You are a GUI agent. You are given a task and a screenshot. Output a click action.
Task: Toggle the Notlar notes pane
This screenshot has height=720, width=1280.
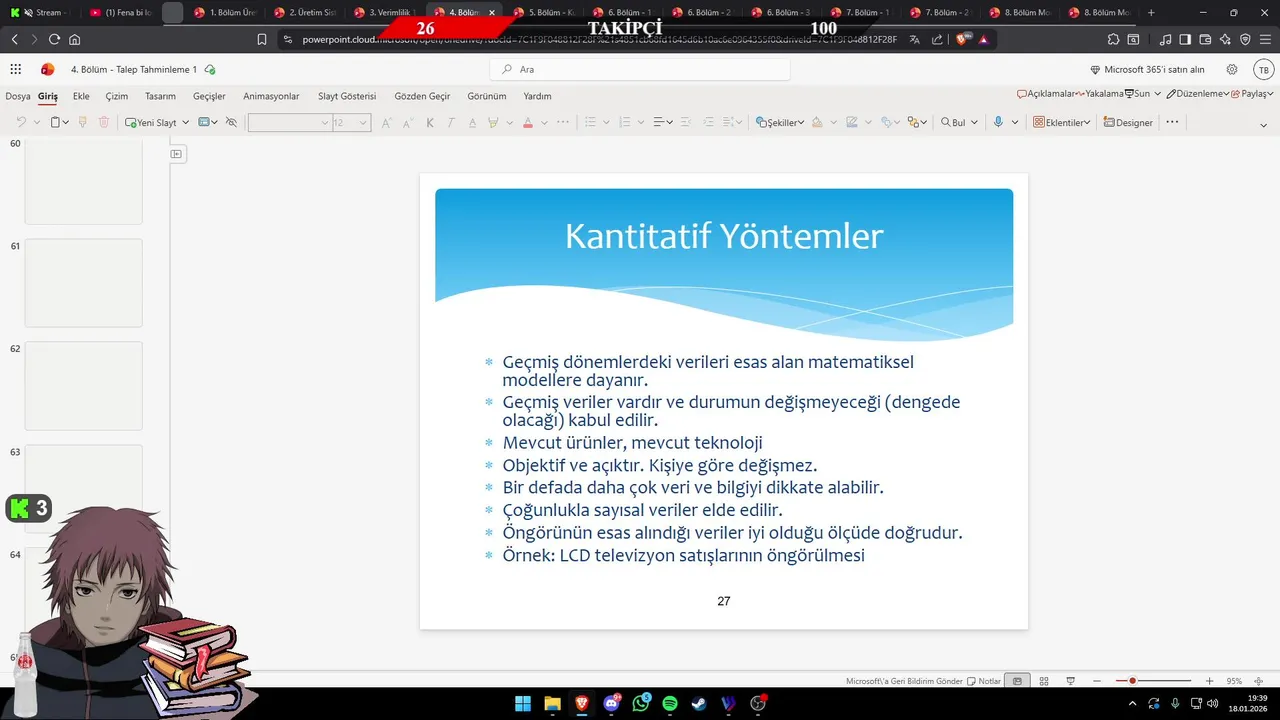984,681
